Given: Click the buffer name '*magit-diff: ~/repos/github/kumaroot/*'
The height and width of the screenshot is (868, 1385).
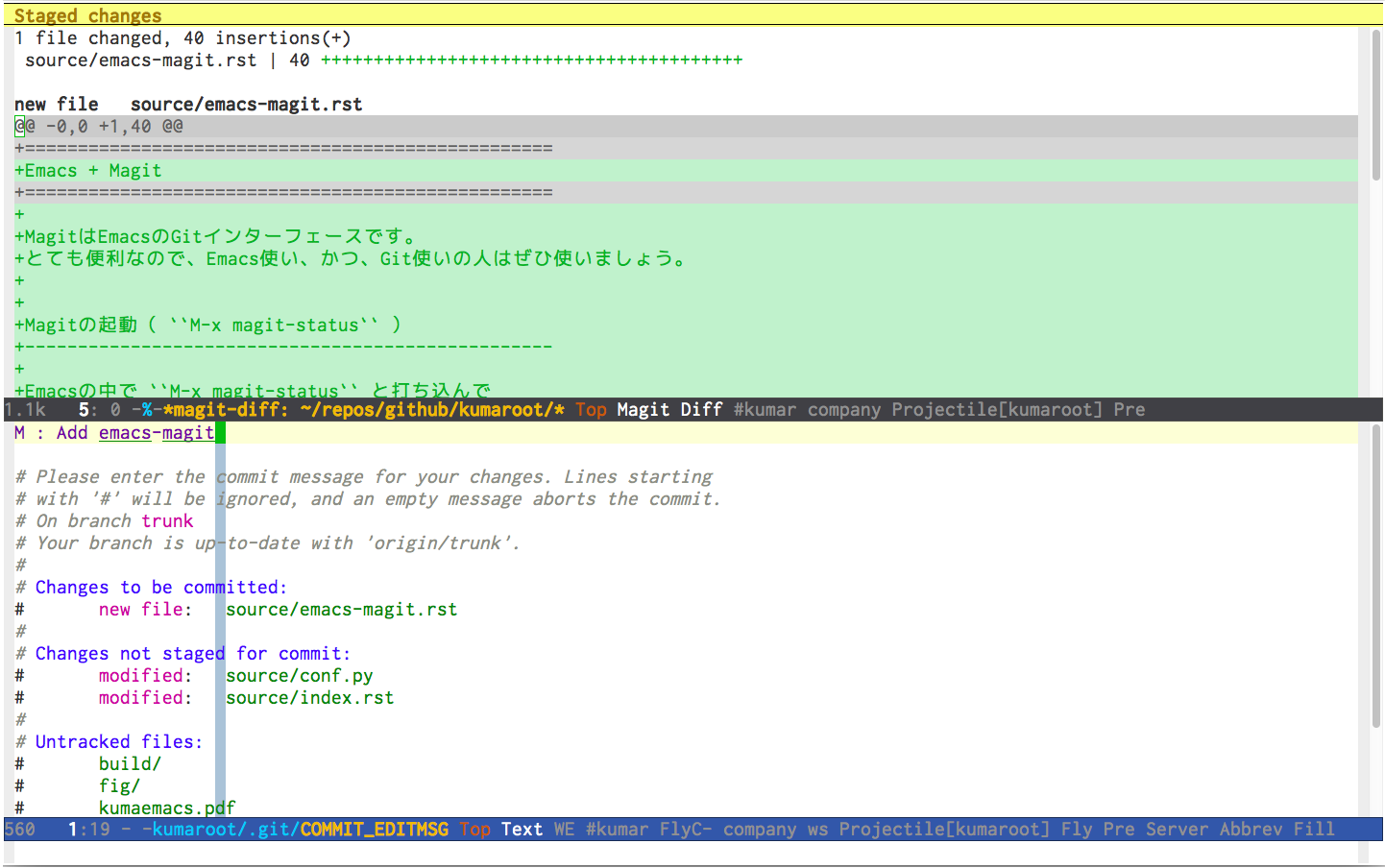Looking at the screenshot, I should tap(363, 409).
